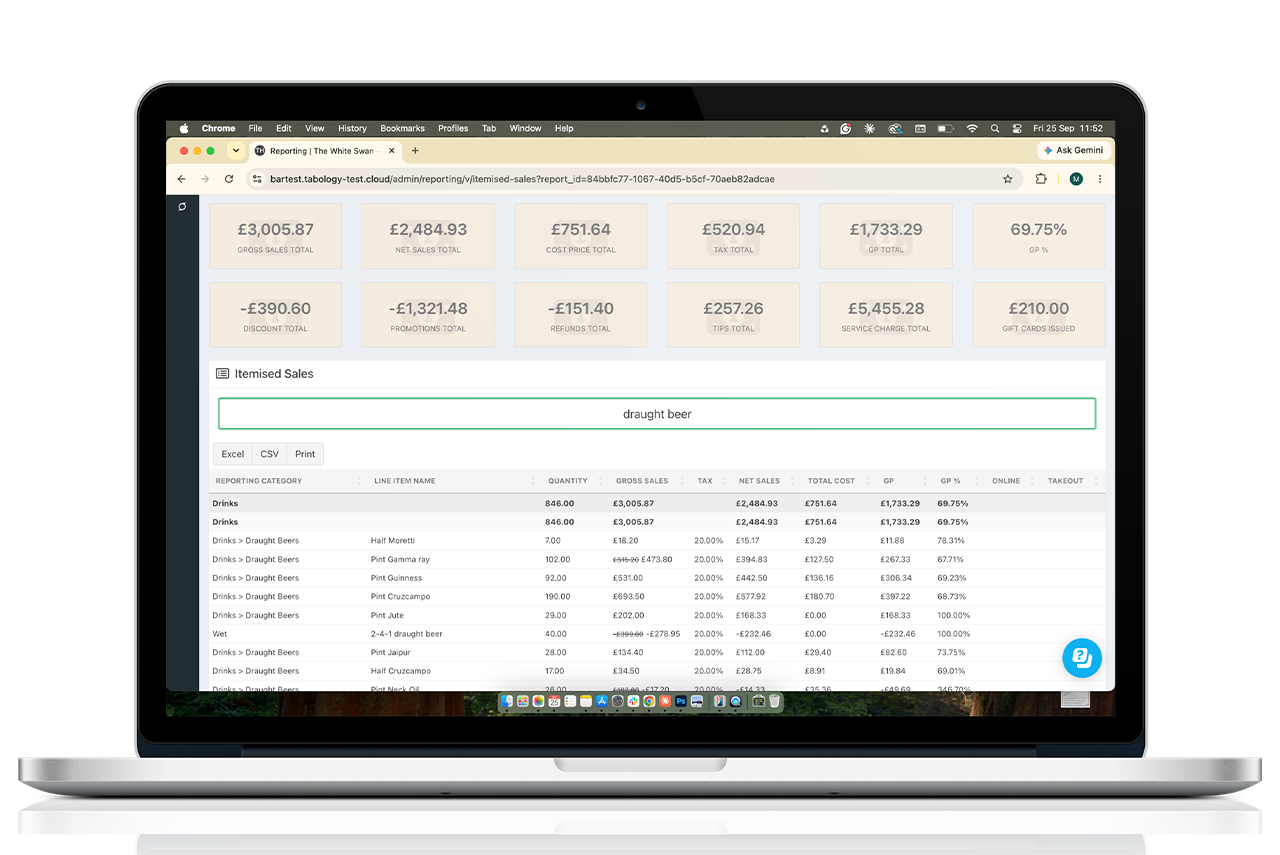This screenshot has height=855, width=1280.
Task: Click the Print button
Action: pos(305,454)
